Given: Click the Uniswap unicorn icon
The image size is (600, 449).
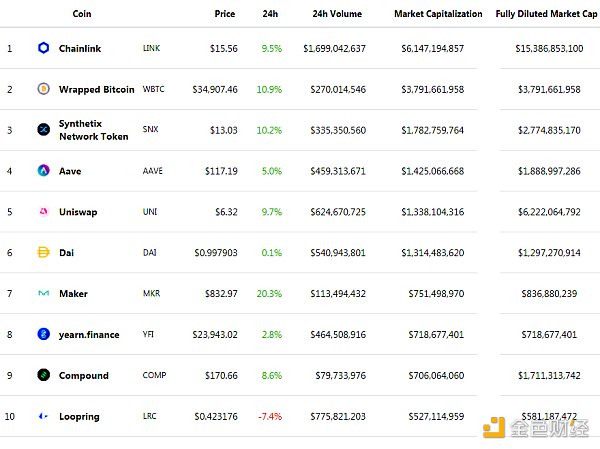Looking at the screenshot, I should (x=43, y=212).
